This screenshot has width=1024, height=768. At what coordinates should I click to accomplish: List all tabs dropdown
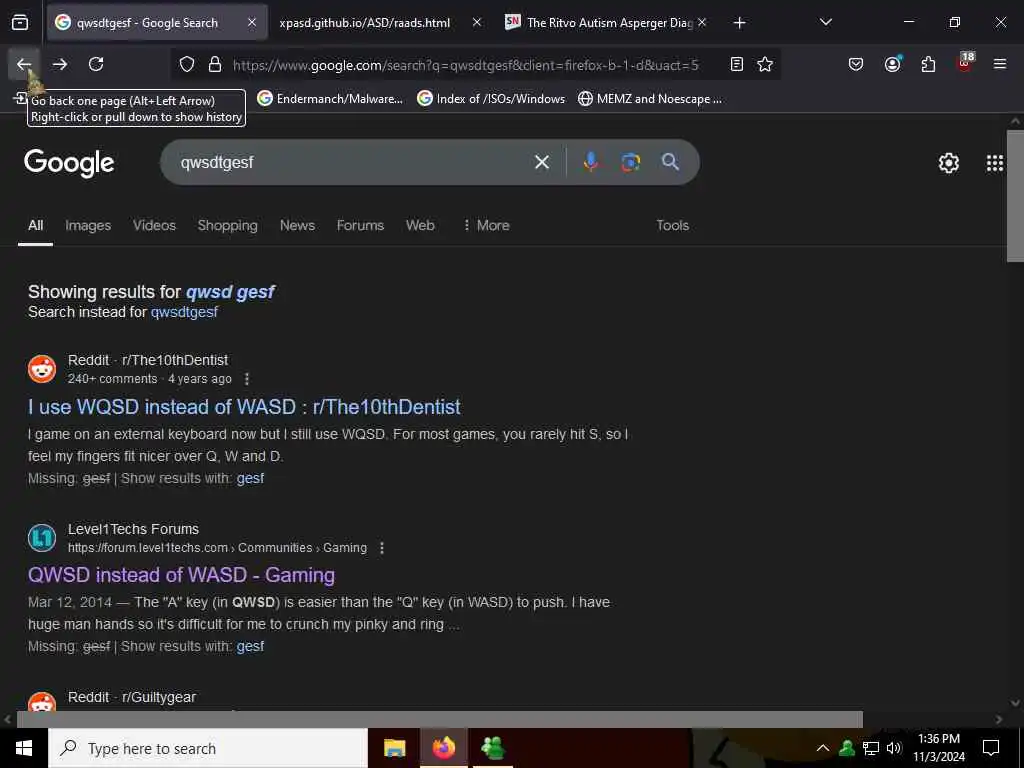pyautogui.click(x=825, y=23)
